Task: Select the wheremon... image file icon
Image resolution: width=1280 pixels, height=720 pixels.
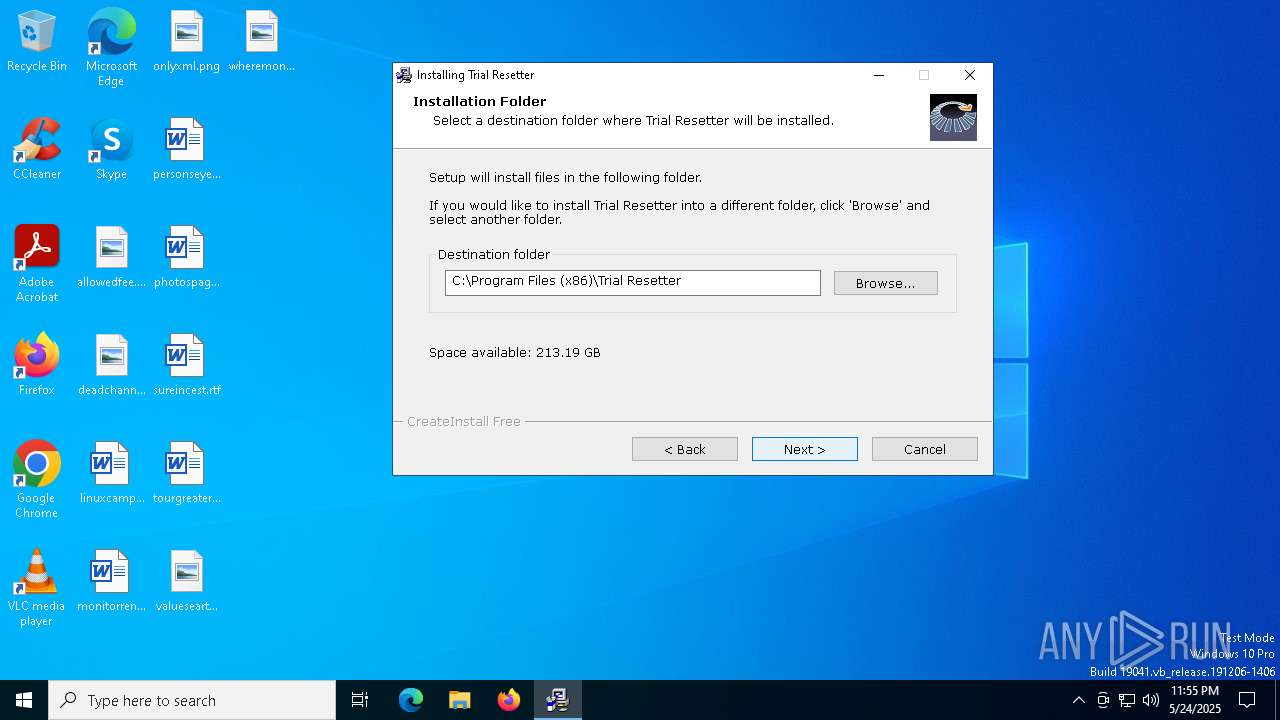Action: tap(261, 41)
